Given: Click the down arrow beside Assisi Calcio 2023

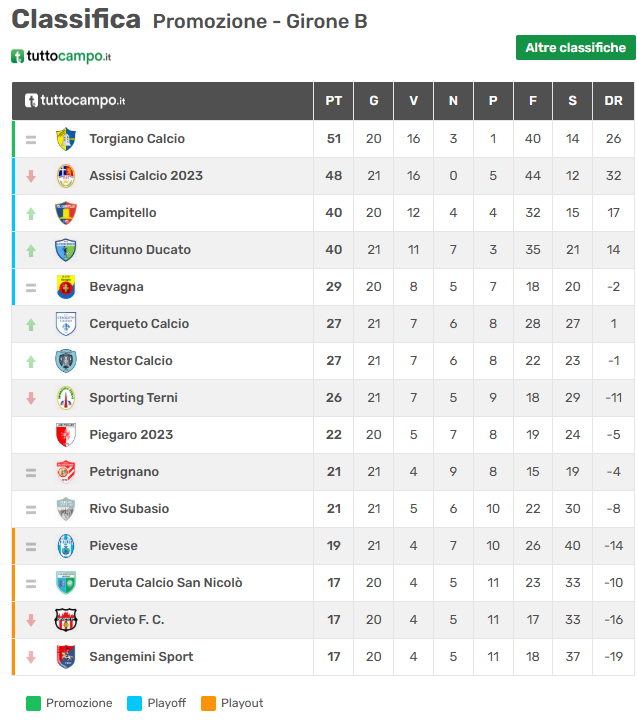Looking at the screenshot, I should coord(31,176).
